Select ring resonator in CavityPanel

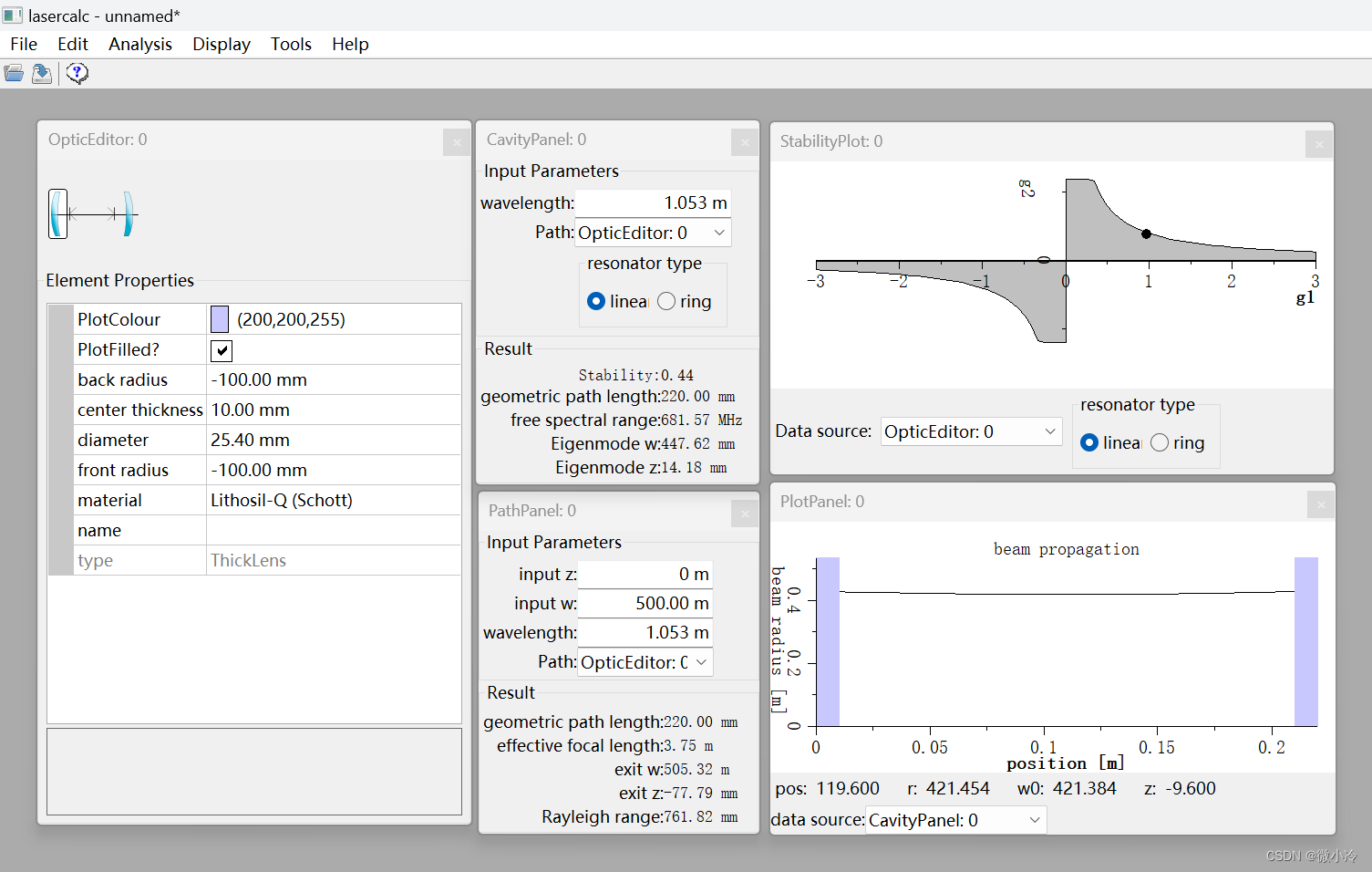click(666, 301)
